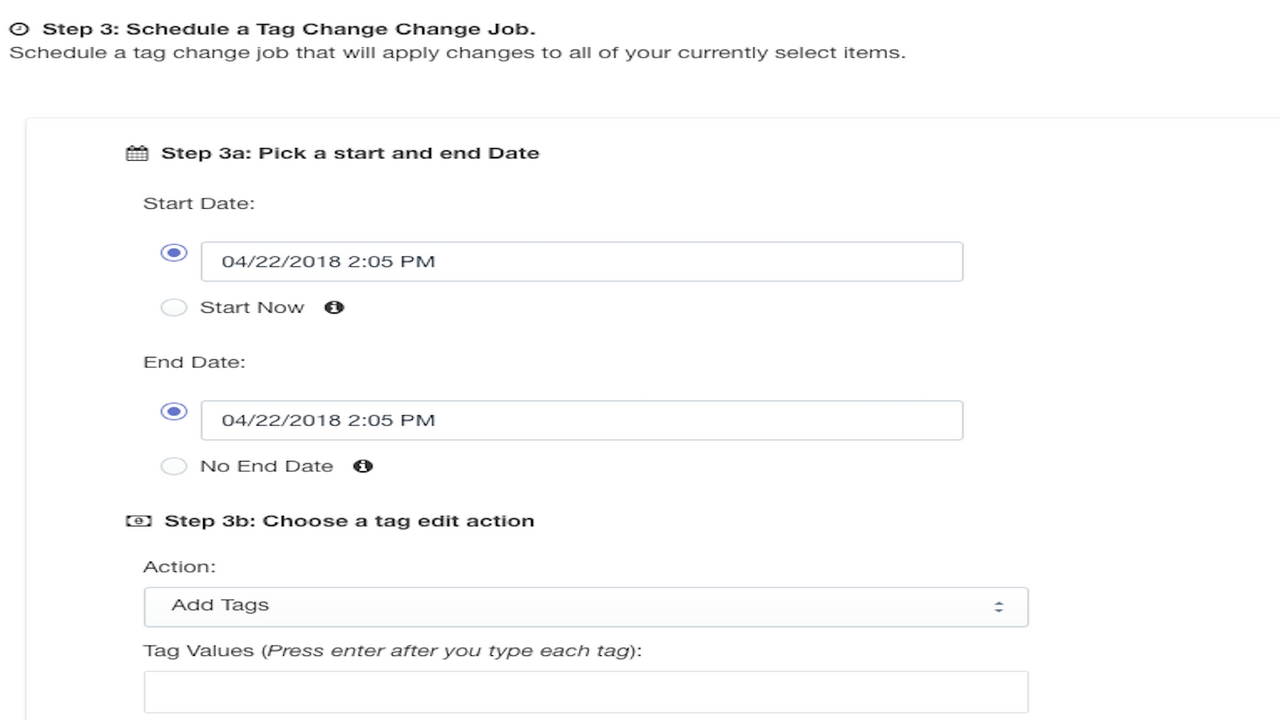
Task: Select the Add Tags text in the dropdown
Action: pos(218,605)
